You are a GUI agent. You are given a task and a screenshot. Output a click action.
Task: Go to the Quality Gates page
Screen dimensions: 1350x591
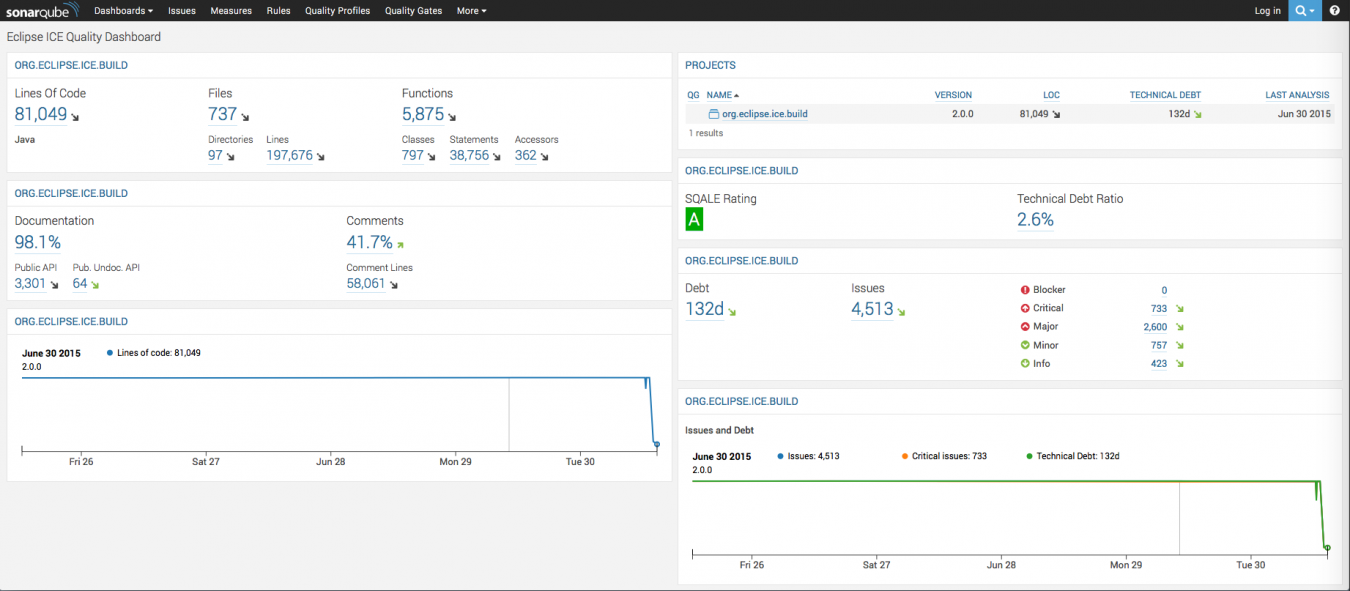click(x=413, y=11)
